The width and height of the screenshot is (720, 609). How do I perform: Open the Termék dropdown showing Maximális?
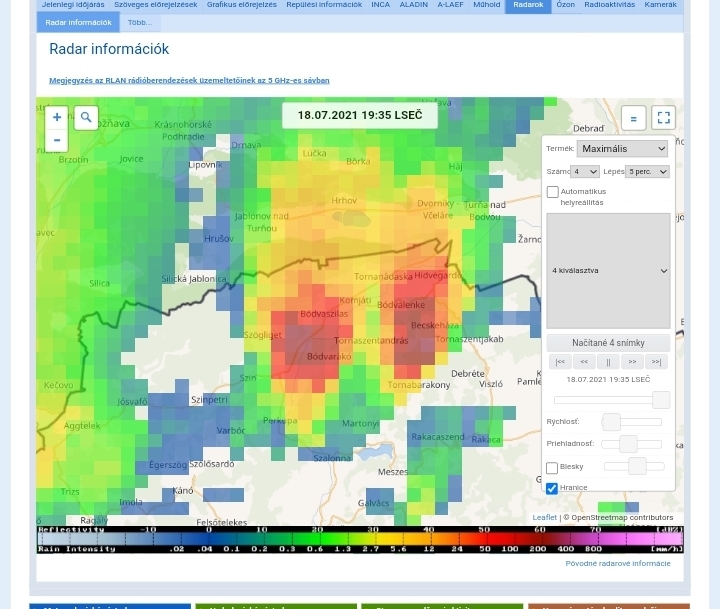(x=622, y=149)
